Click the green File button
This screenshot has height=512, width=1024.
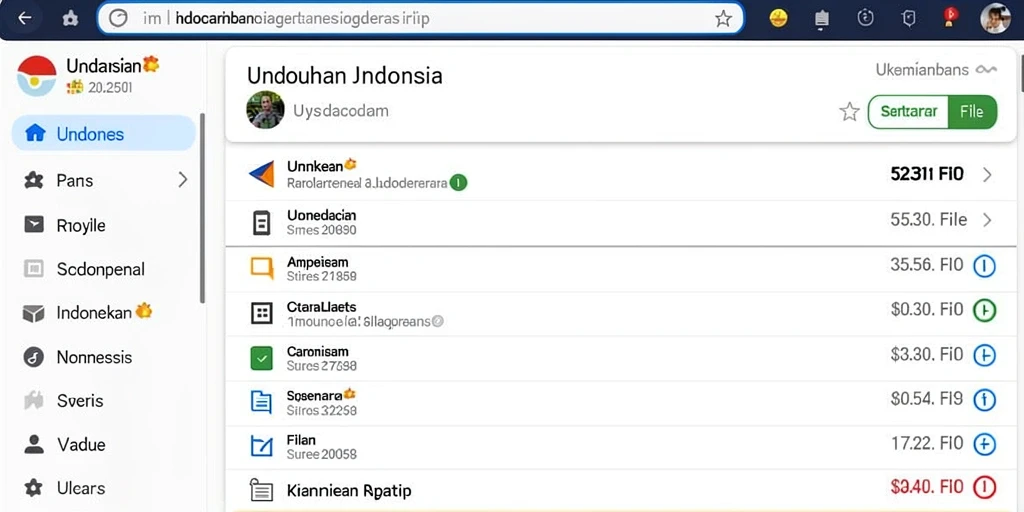pos(972,112)
